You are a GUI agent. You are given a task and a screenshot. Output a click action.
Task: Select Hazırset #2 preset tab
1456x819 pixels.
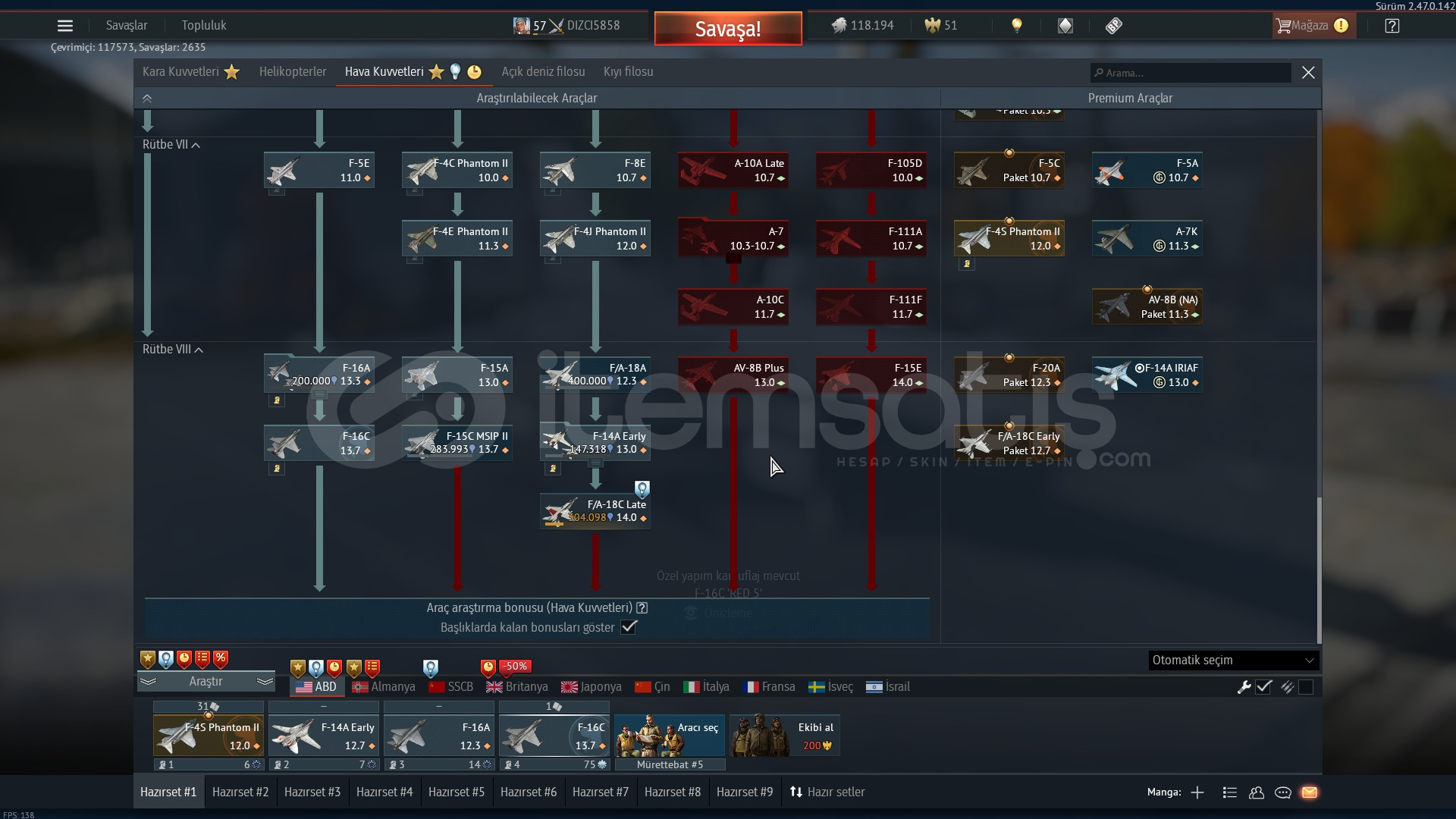[x=240, y=792]
